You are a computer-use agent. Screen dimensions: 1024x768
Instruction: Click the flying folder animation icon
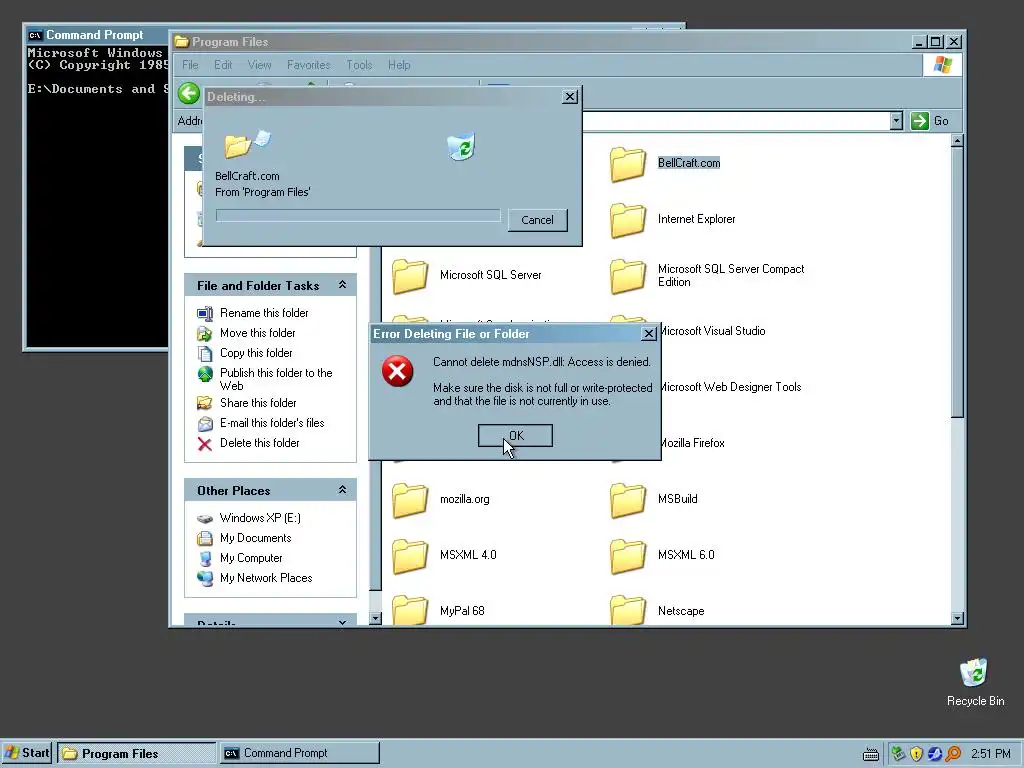(x=247, y=144)
